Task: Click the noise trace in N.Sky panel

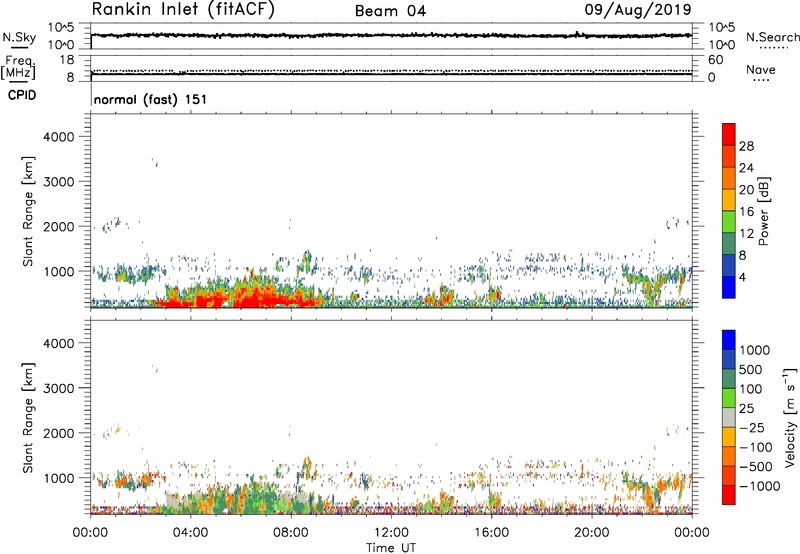Action: tap(391, 36)
